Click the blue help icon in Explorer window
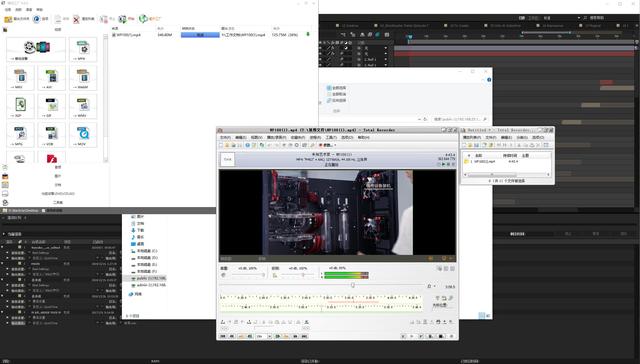The width and height of the screenshot is (640, 364). [x=489, y=80]
